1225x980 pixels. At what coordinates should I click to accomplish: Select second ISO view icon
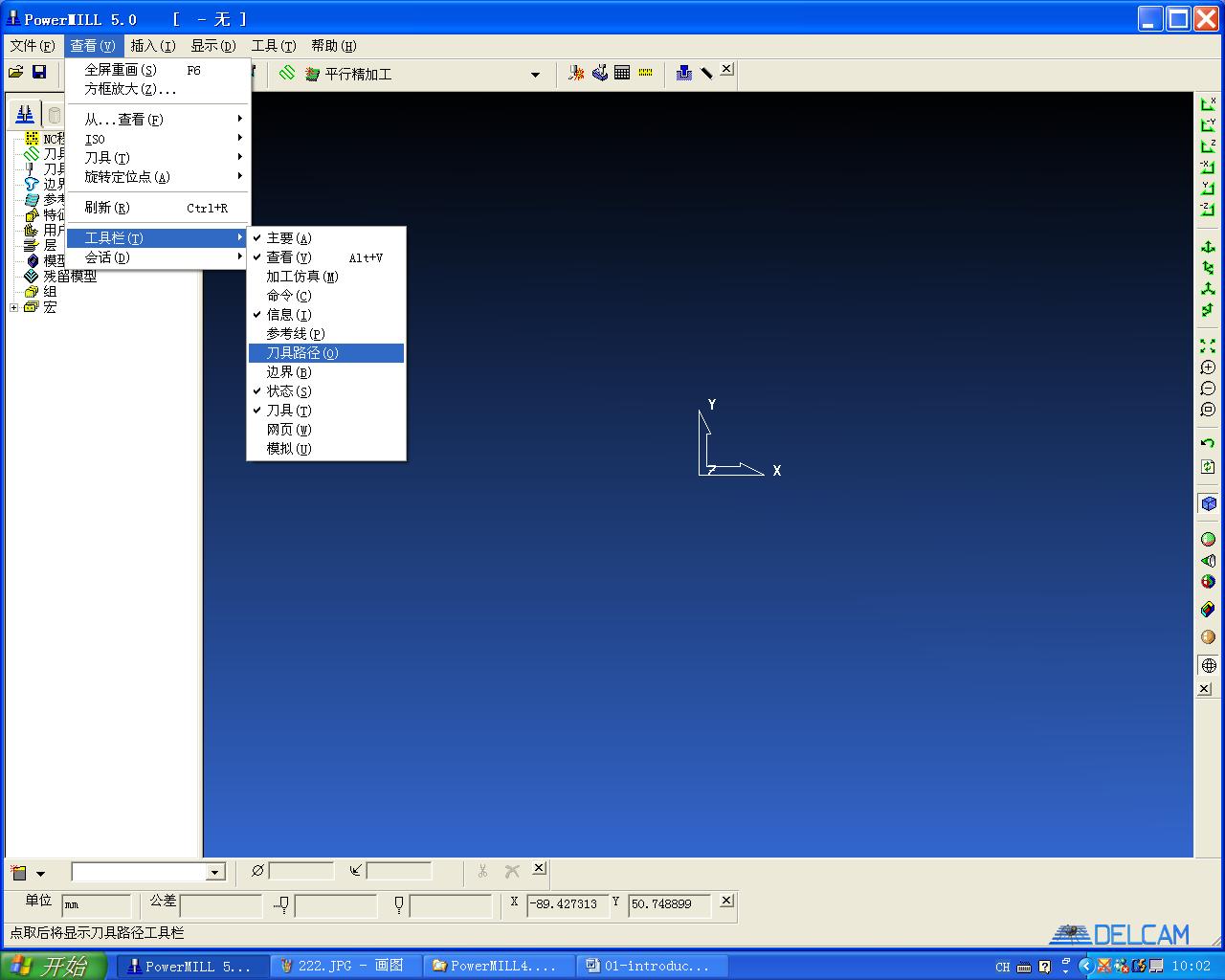1208,268
